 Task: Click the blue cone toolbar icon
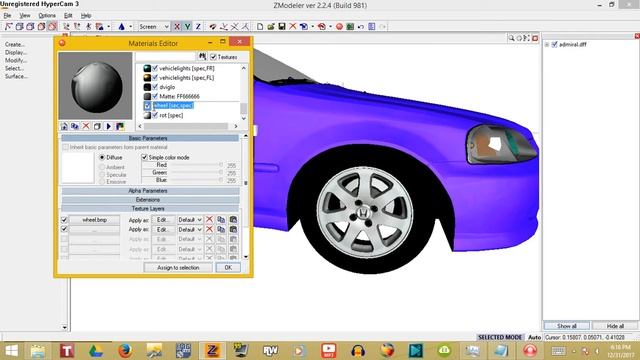pos(122,27)
